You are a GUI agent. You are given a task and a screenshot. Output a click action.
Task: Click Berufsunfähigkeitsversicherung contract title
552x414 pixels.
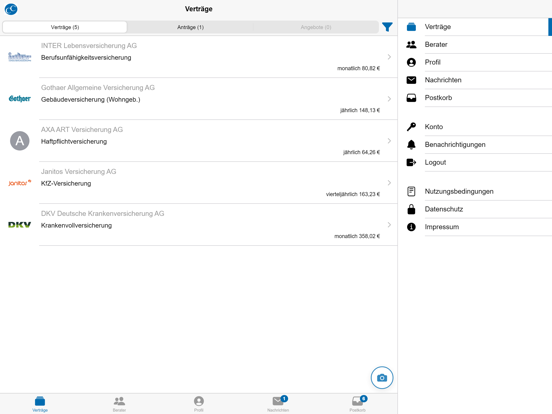[86, 58]
